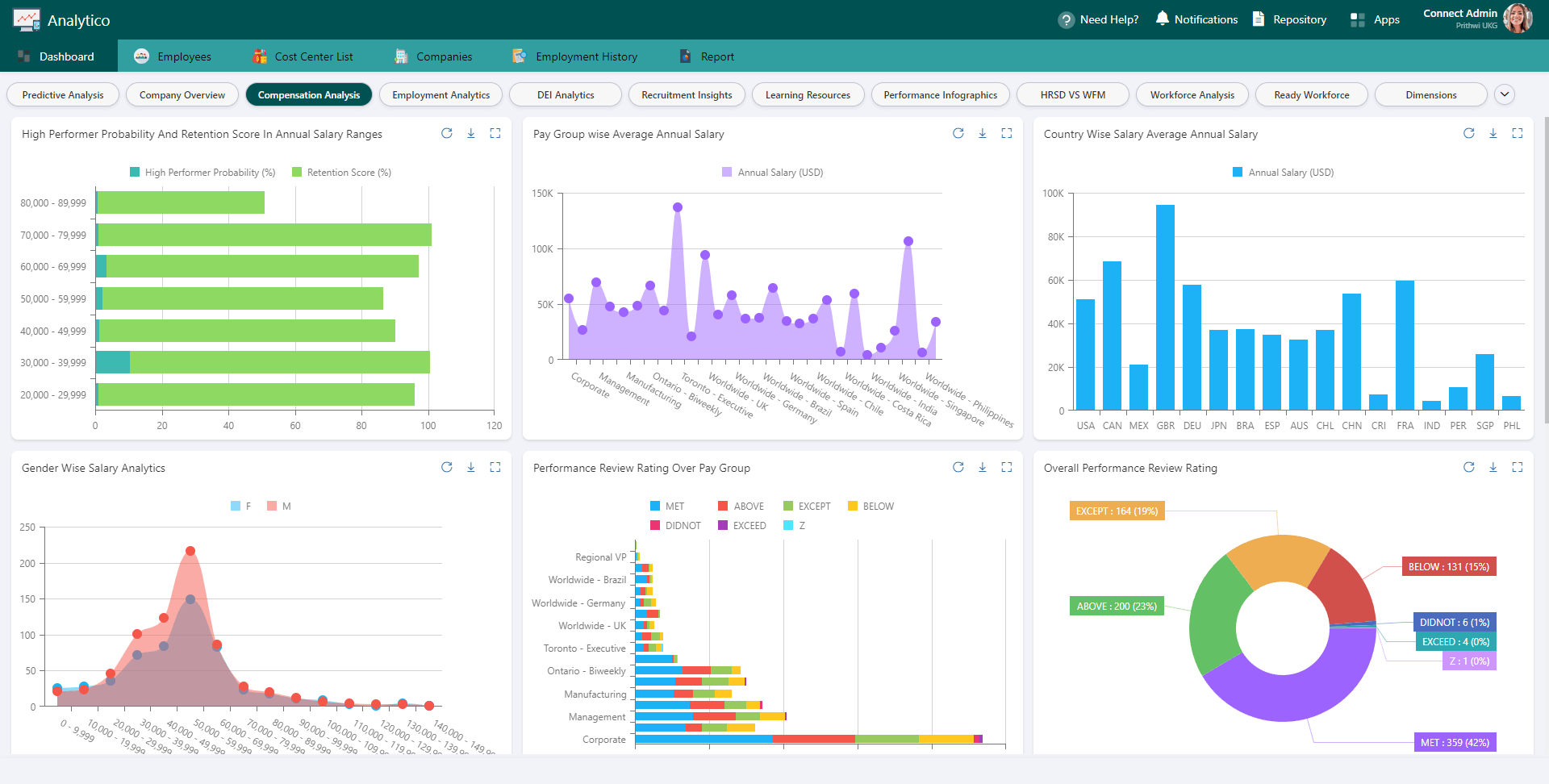The width and height of the screenshot is (1549, 784).
Task: Open the Apps launcher
Action: pos(1374,19)
